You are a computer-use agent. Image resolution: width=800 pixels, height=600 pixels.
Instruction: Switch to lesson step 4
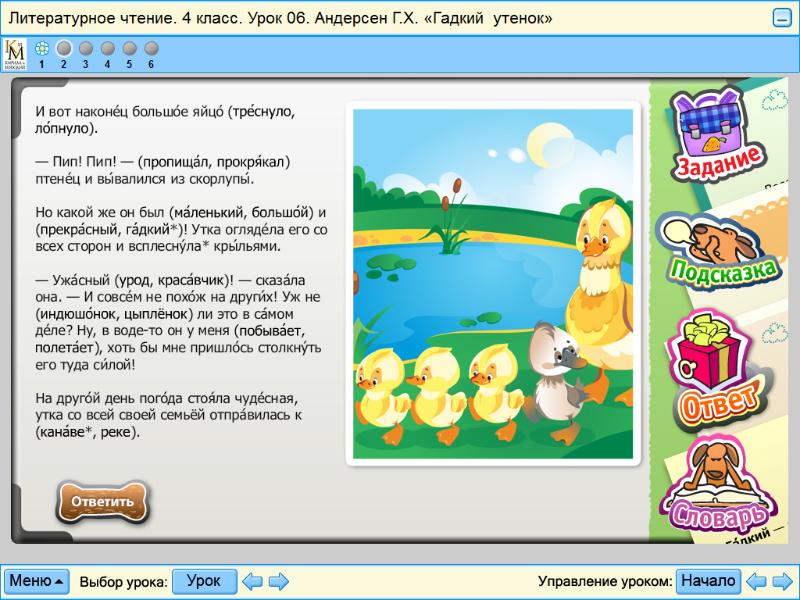pyautogui.click(x=106, y=47)
